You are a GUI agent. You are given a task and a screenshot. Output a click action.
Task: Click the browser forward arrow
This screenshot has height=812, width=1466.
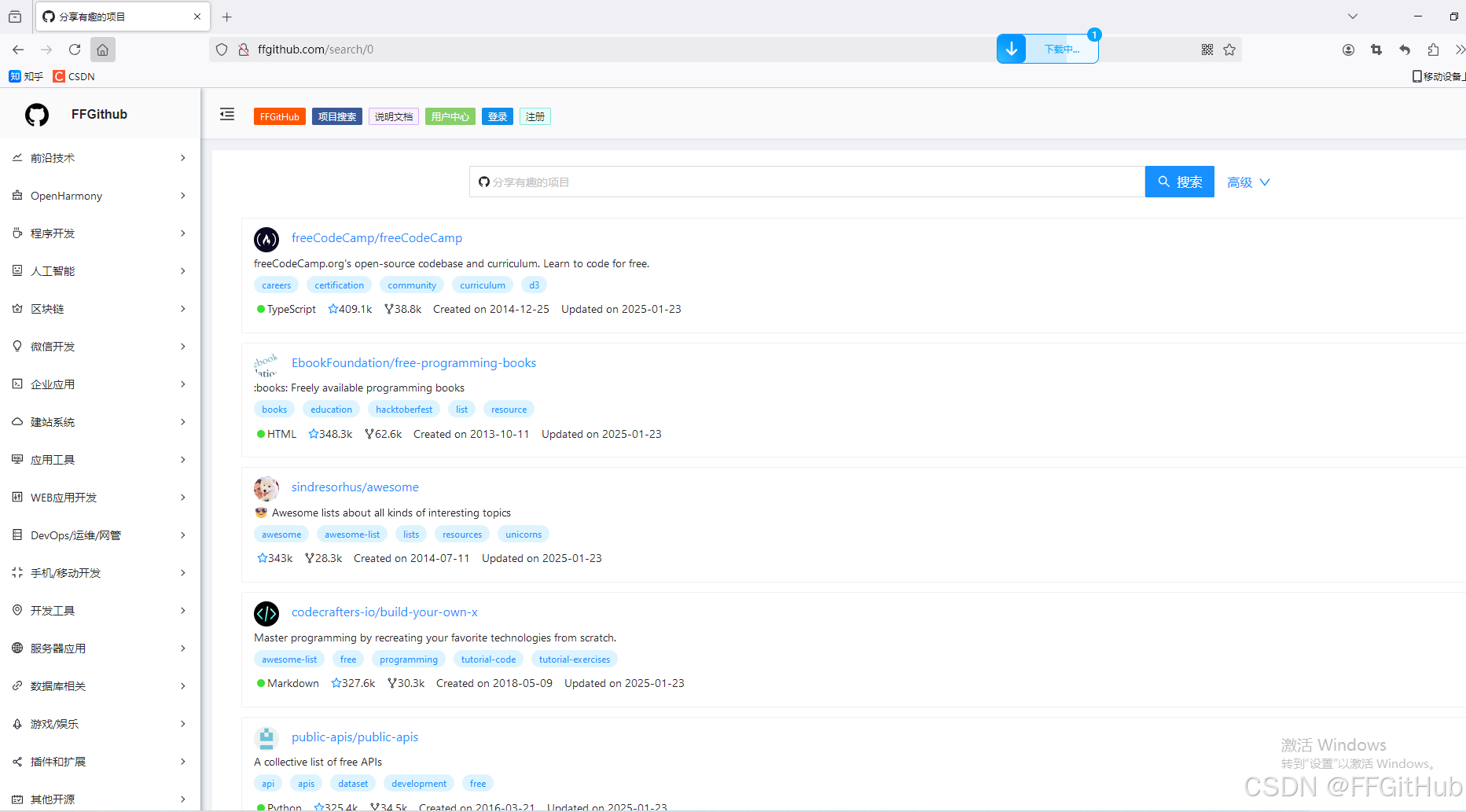[46, 50]
